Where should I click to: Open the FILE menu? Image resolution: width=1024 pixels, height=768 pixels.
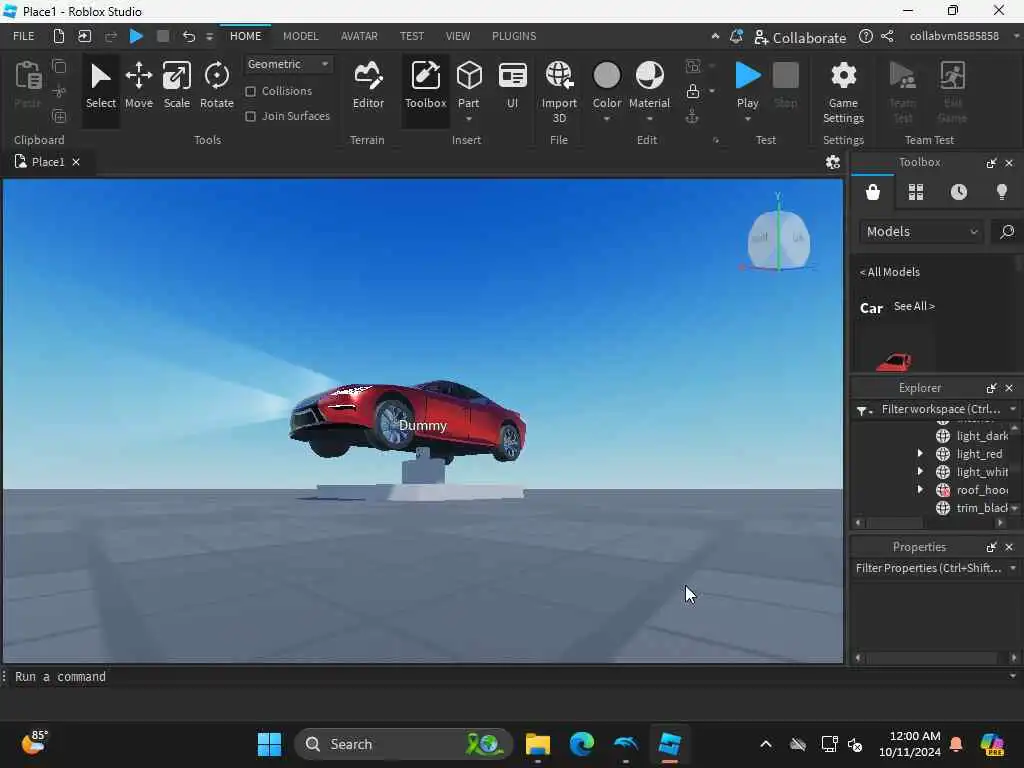(x=24, y=36)
